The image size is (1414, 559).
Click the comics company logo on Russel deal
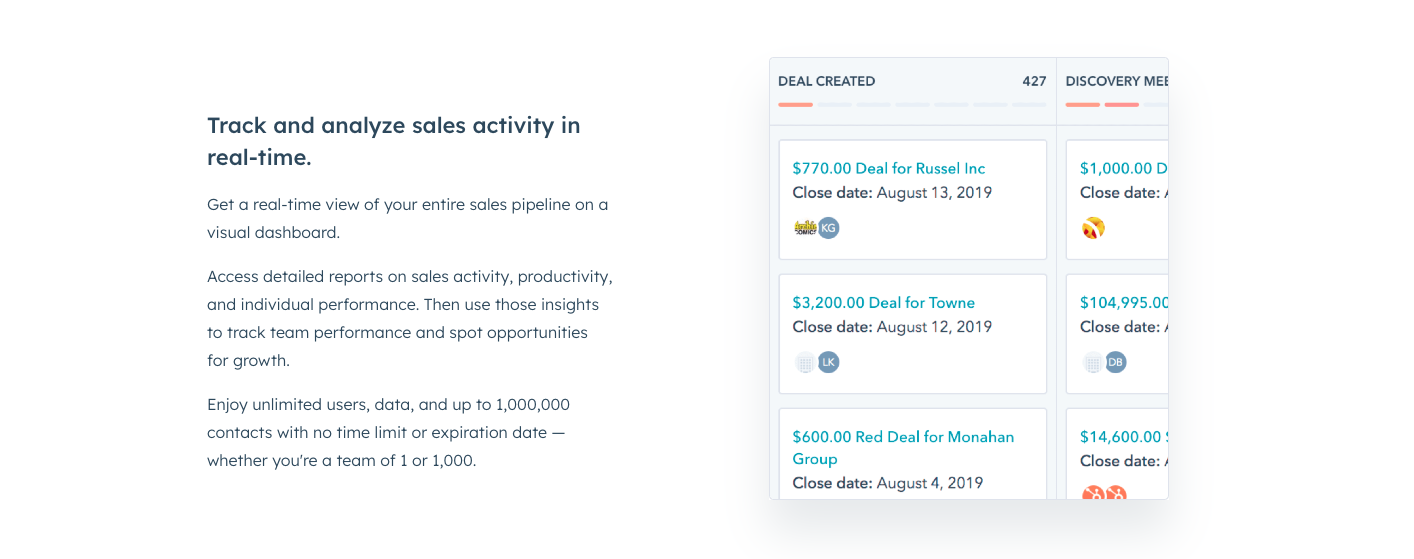click(805, 228)
